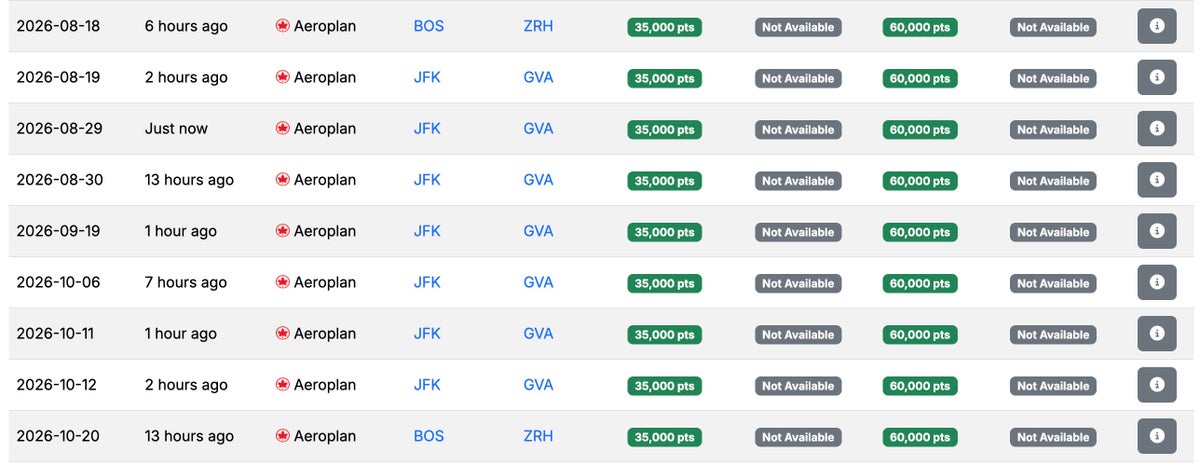
Task: Follow GVA link on 2026-09-19 row
Action: (538, 231)
